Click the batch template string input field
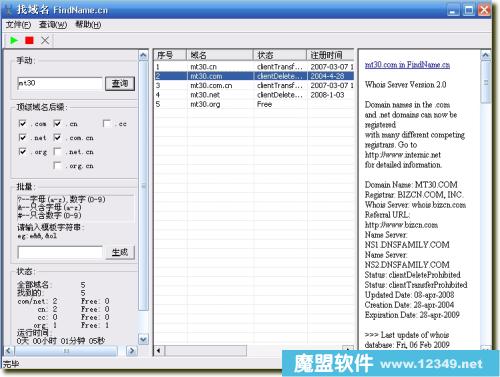The height and width of the screenshot is (377, 500). click(60, 253)
